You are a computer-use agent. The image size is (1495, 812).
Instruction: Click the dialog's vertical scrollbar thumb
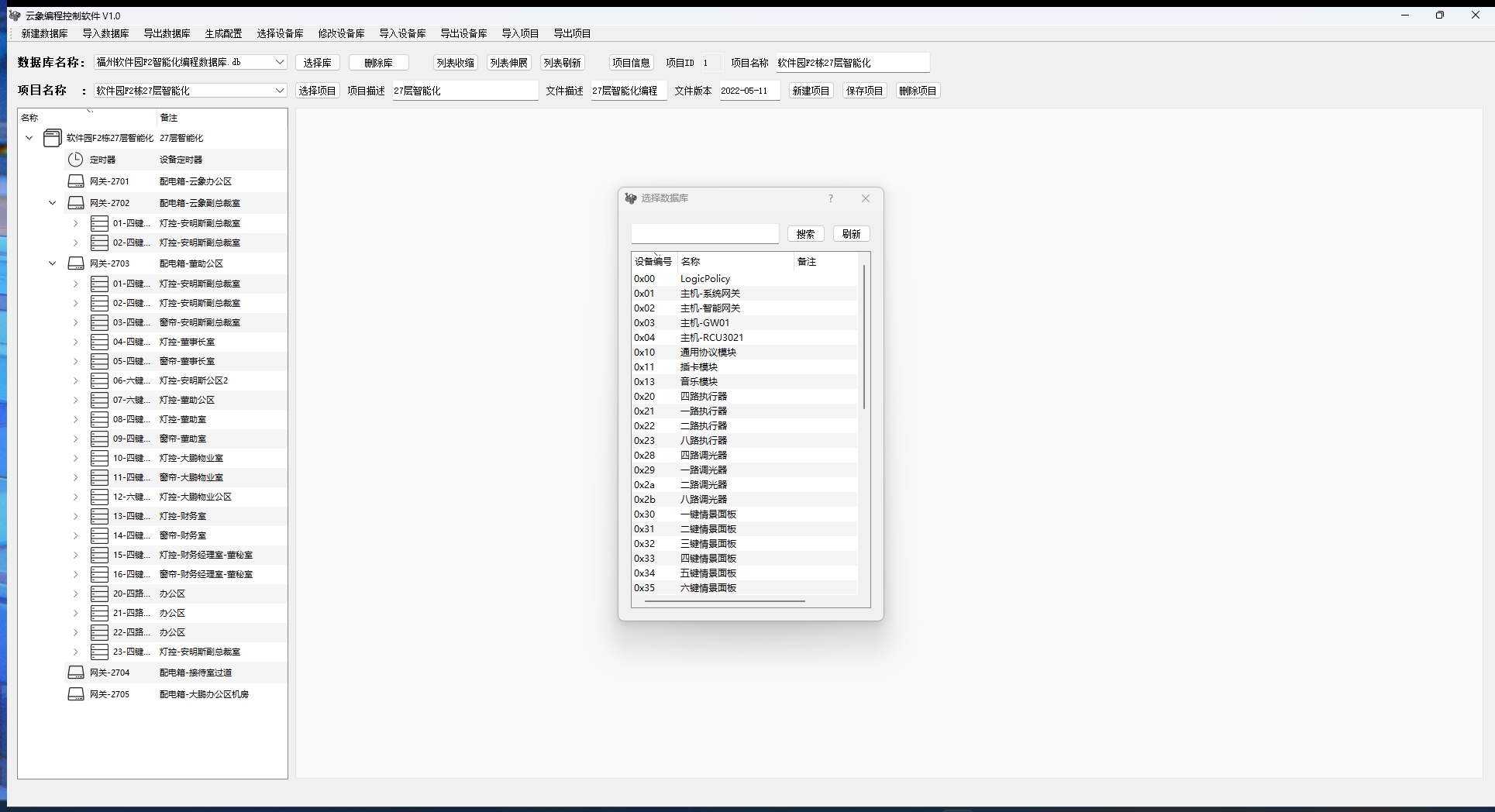[864, 336]
